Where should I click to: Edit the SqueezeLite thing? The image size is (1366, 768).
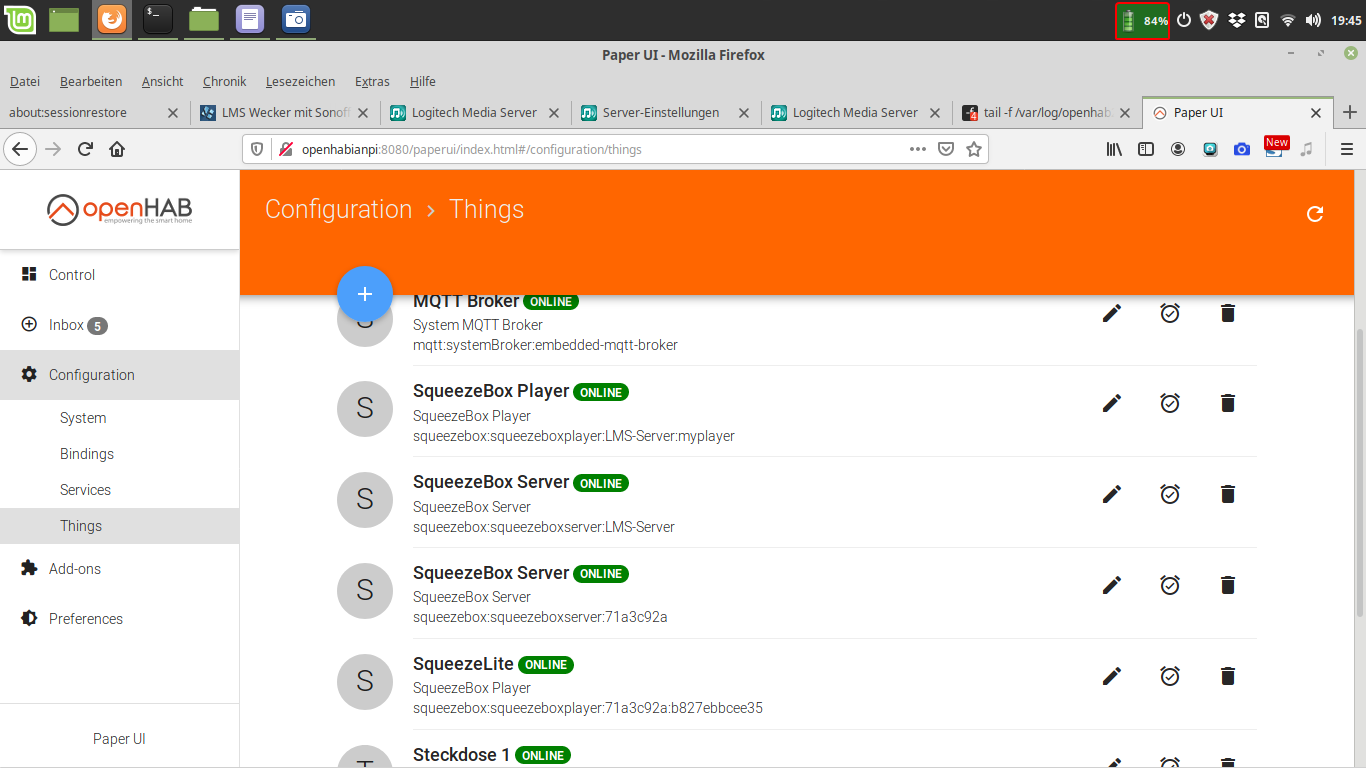coord(1111,676)
